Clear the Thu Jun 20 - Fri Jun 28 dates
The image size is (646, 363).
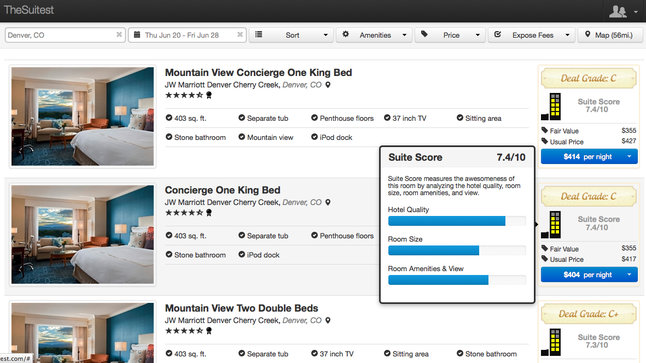point(240,35)
